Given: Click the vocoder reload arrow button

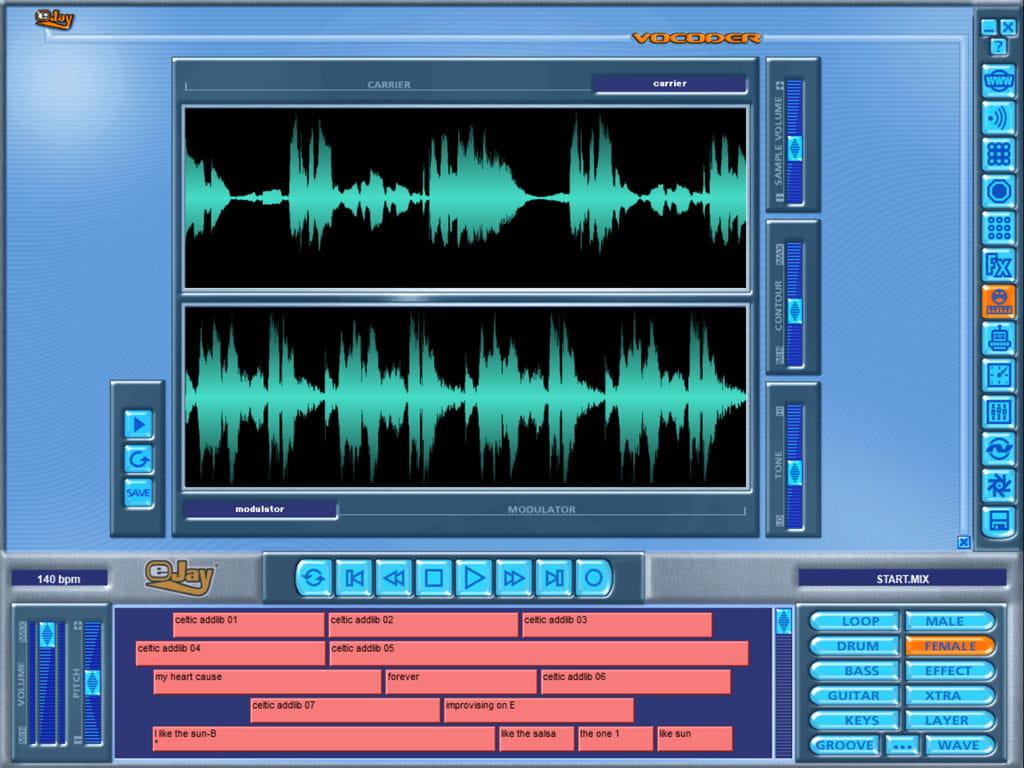Looking at the screenshot, I should [x=139, y=459].
